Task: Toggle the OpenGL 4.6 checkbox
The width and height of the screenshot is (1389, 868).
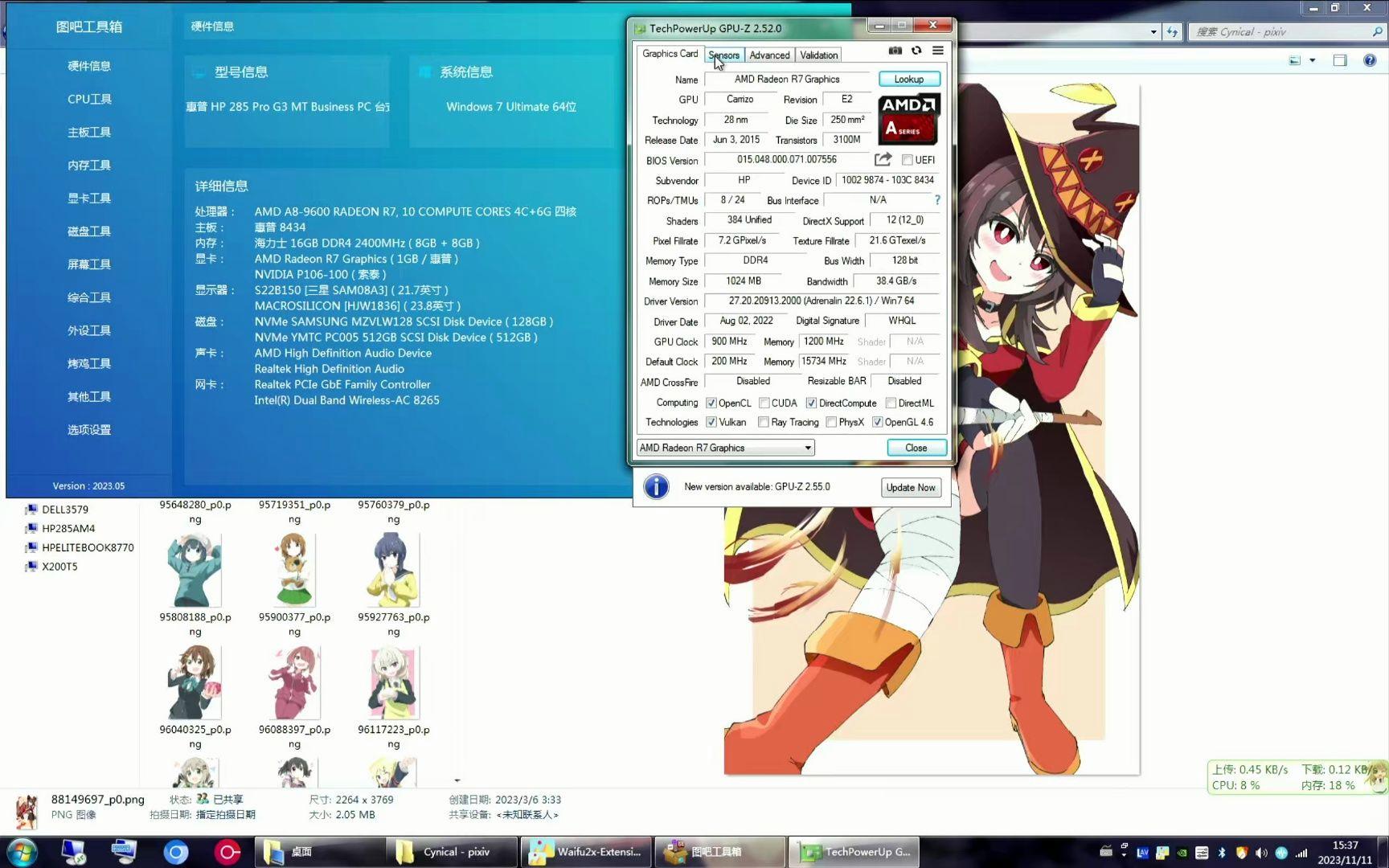Action: [x=878, y=422]
